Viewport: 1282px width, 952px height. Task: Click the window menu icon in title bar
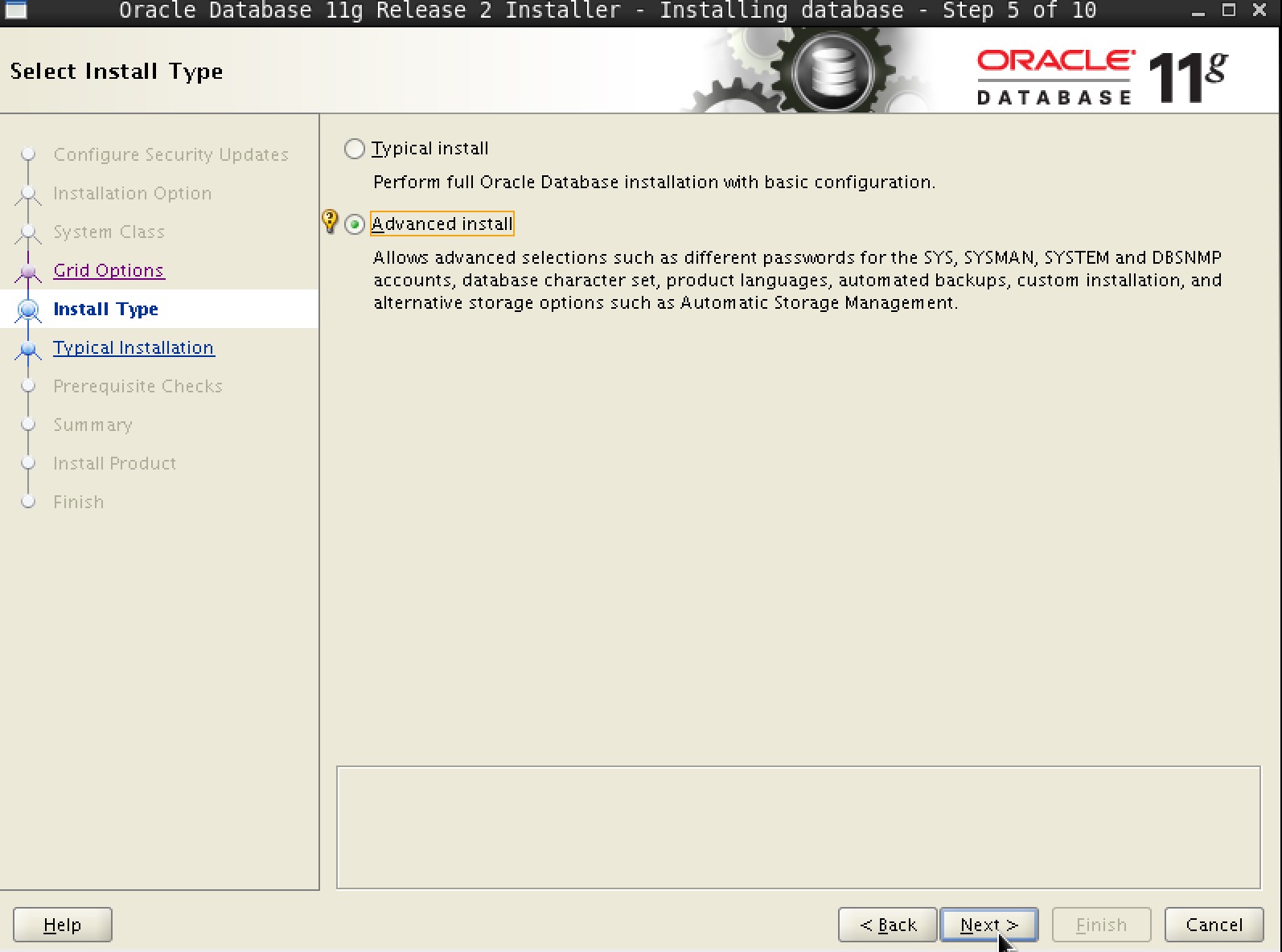pyautogui.click(x=15, y=10)
